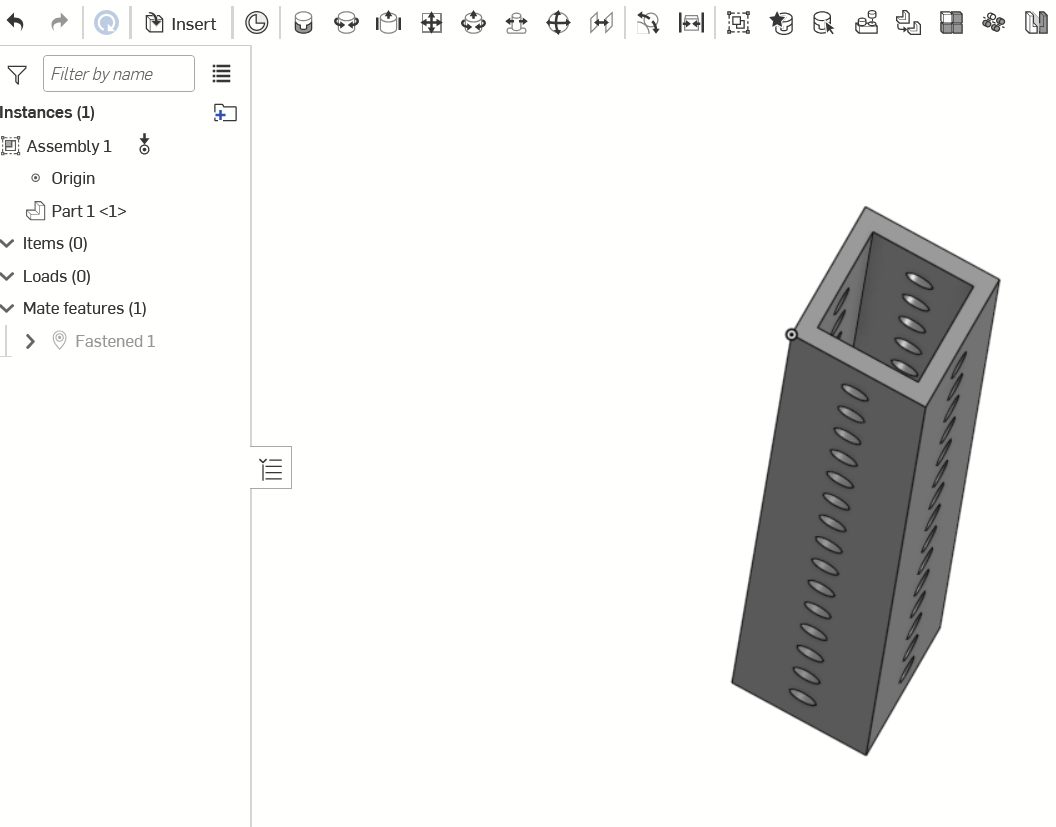1056x827 pixels.
Task: Select Origin in the instance tree
Action: [73, 178]
